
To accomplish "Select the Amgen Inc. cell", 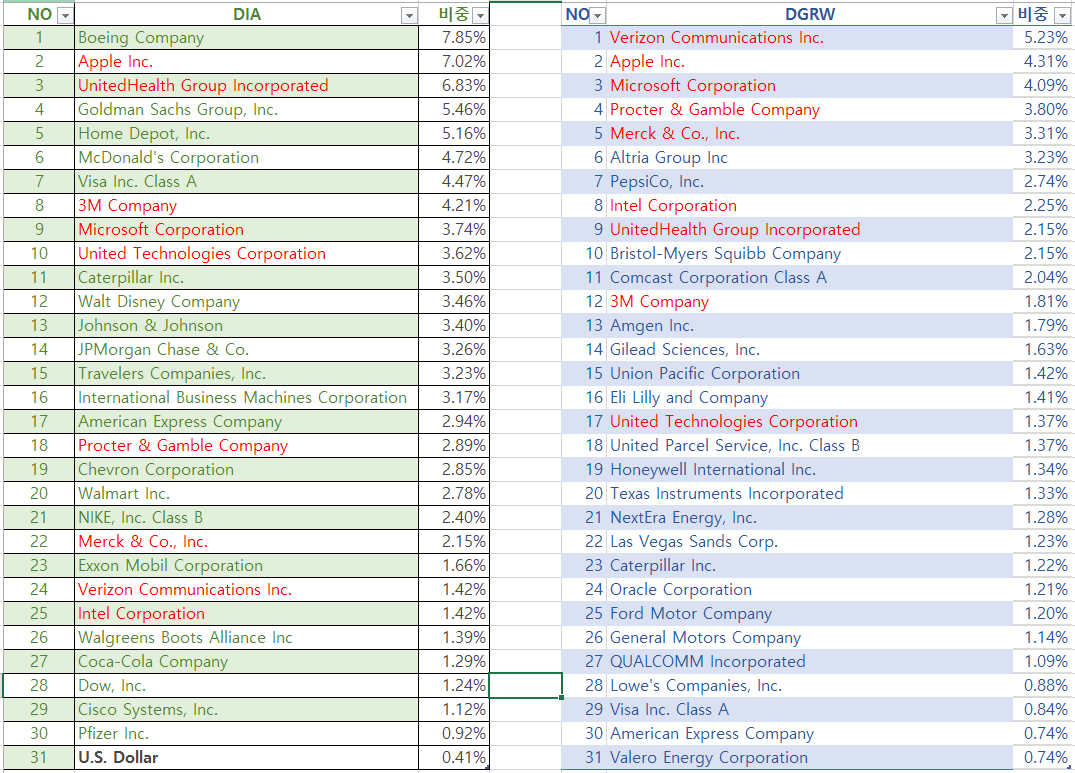I will pyautogui.click(x=810, y=326).
